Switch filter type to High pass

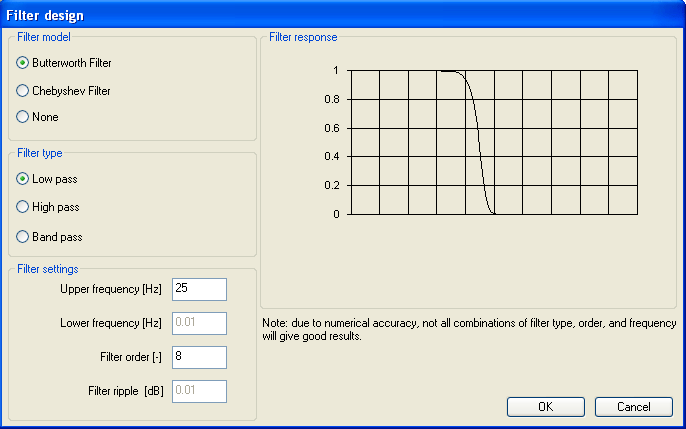(23, 207)
